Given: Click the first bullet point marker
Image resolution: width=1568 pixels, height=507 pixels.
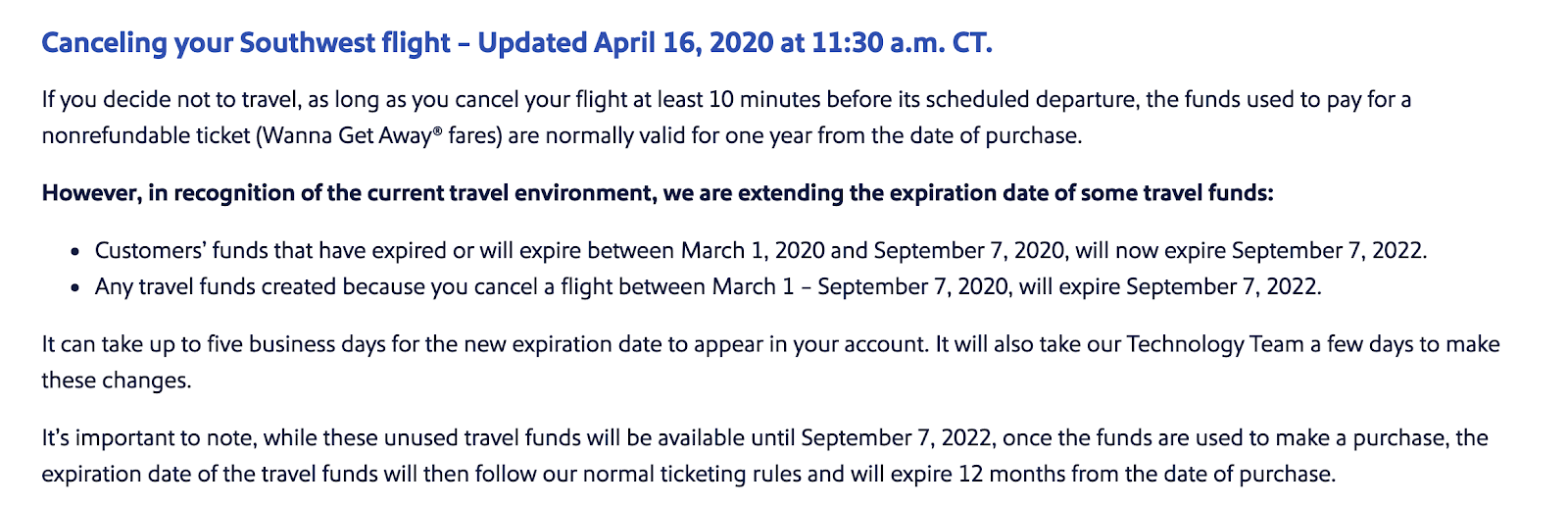Looking at the screenshot, I should [x=74, y=252].
